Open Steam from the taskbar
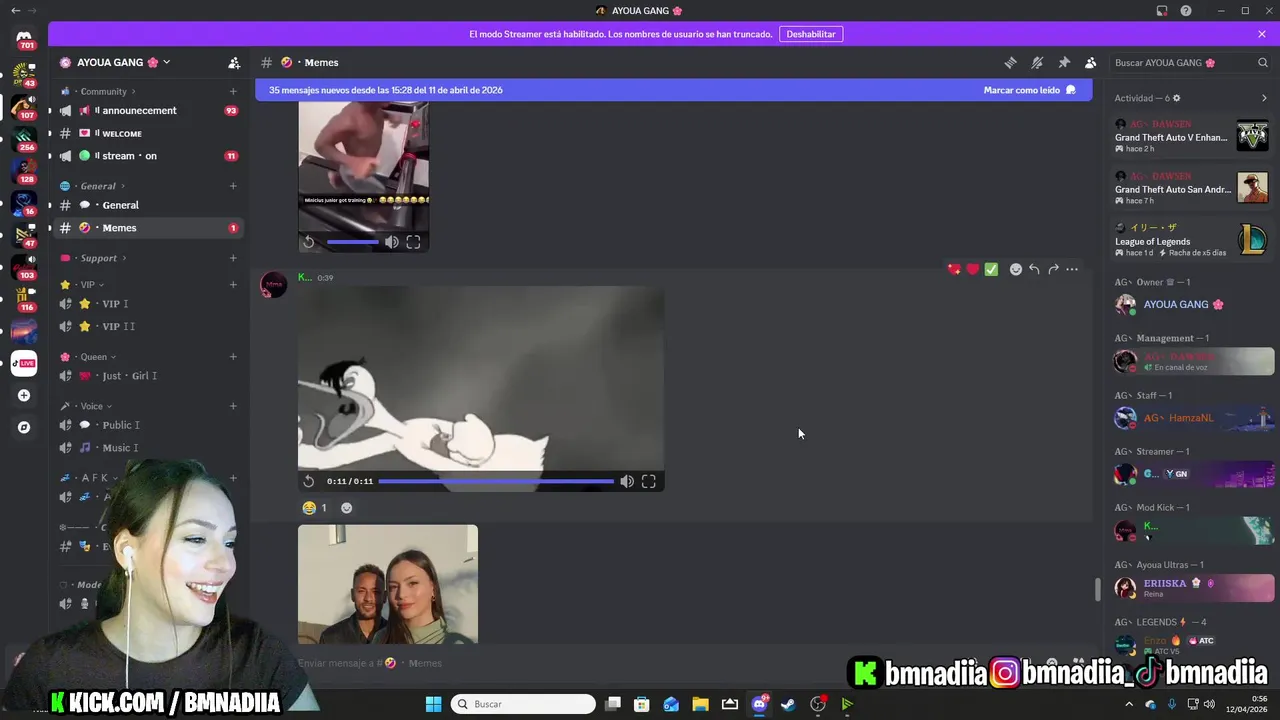The height and width of the screenshot is (720, 1280). pos(789,704)
